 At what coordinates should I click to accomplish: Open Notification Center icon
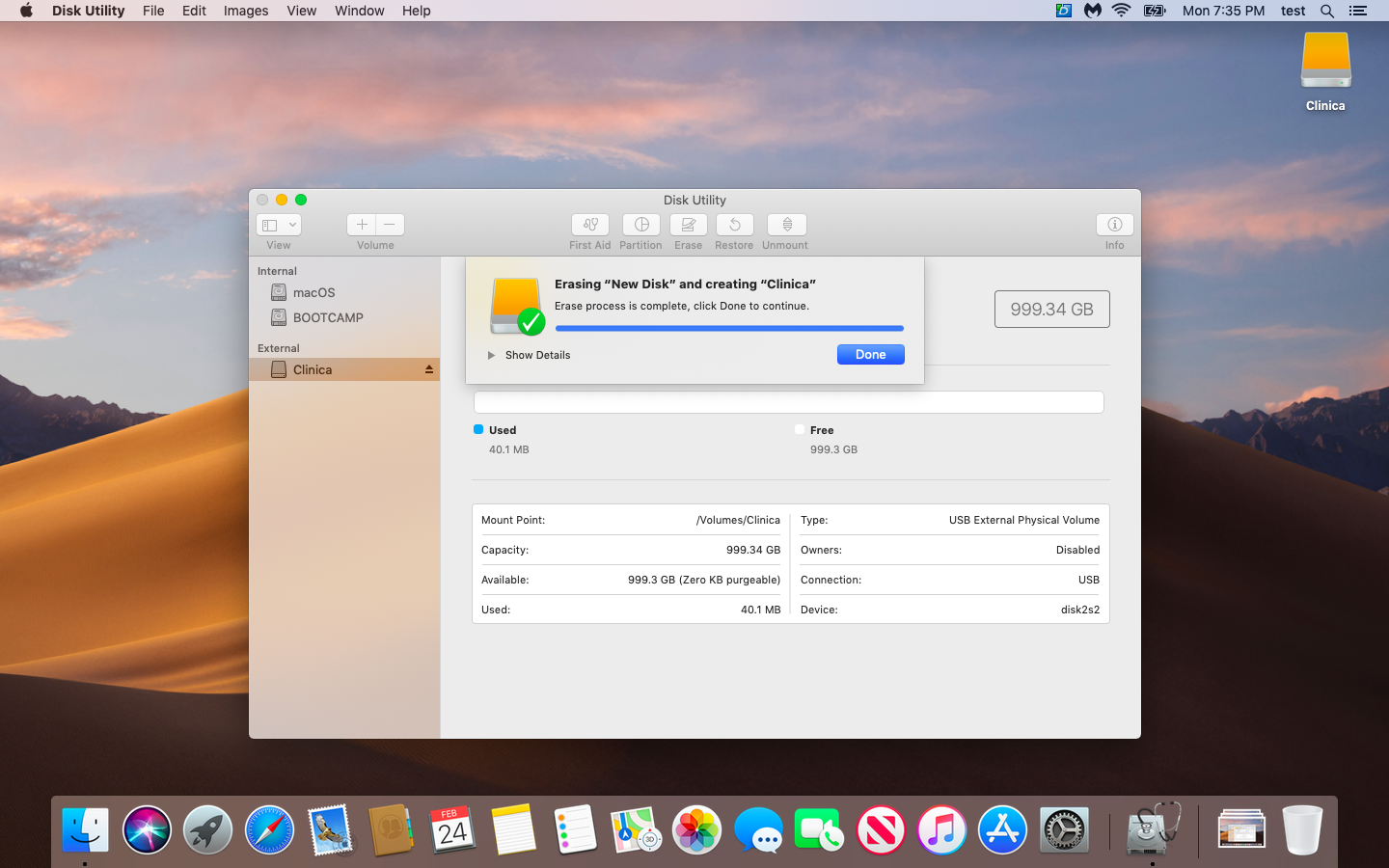[x=1358, y=11]
